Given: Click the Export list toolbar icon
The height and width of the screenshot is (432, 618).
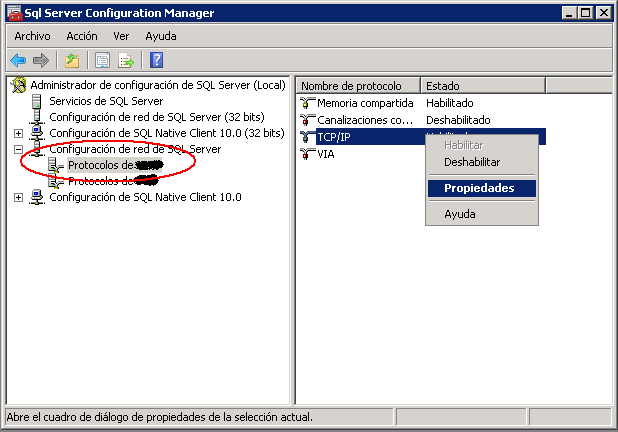Looking at the screenshot, I should click(126, 60).
